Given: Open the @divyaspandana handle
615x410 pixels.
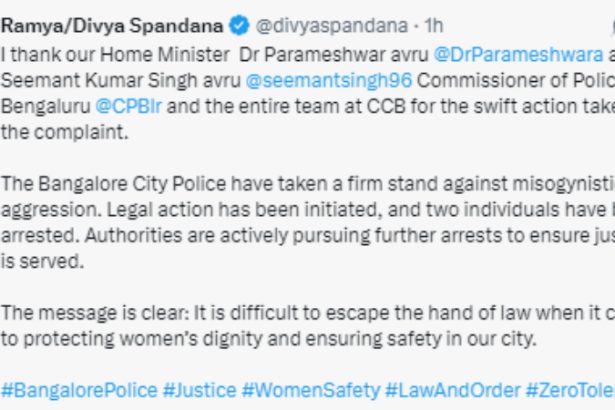Looking at the screenshot, I should [332, 26].
